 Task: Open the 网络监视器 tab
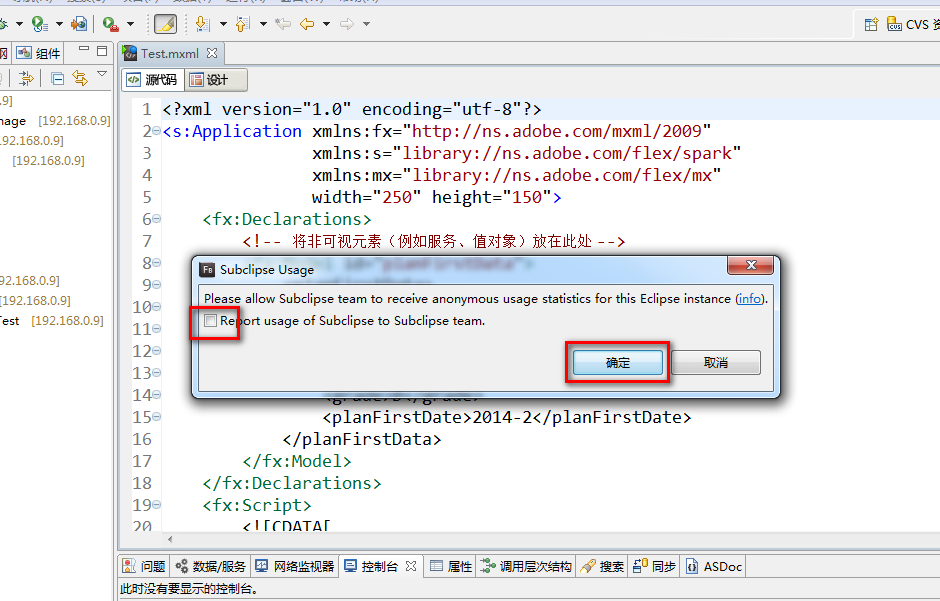[x=294, y=566]
